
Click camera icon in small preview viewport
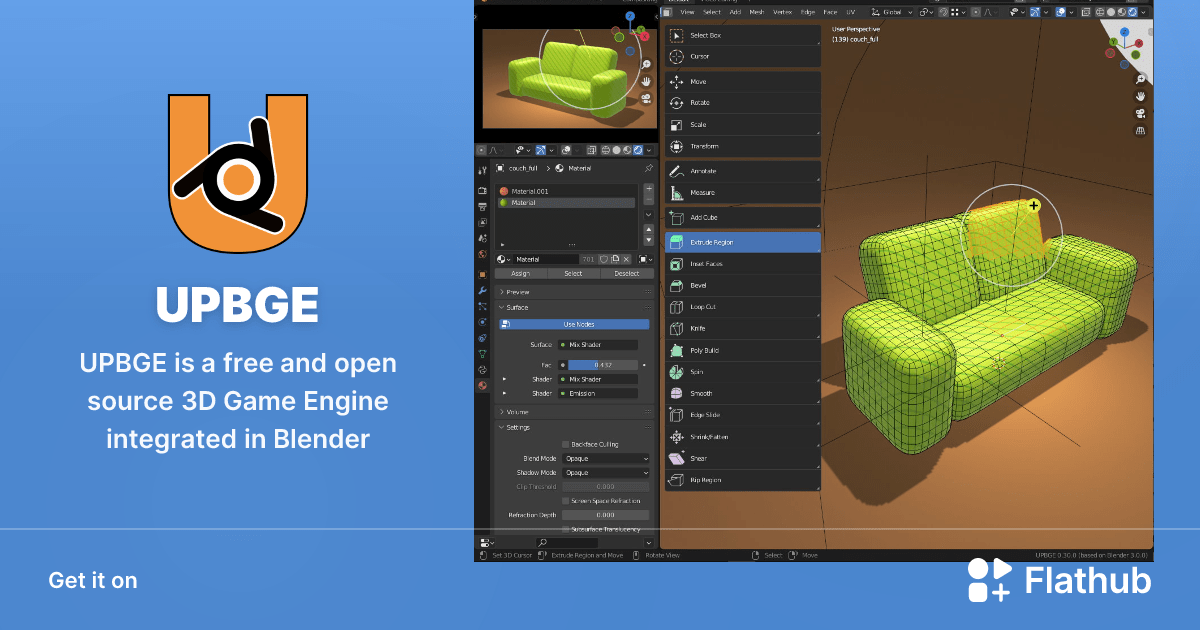tap(647, 98)
